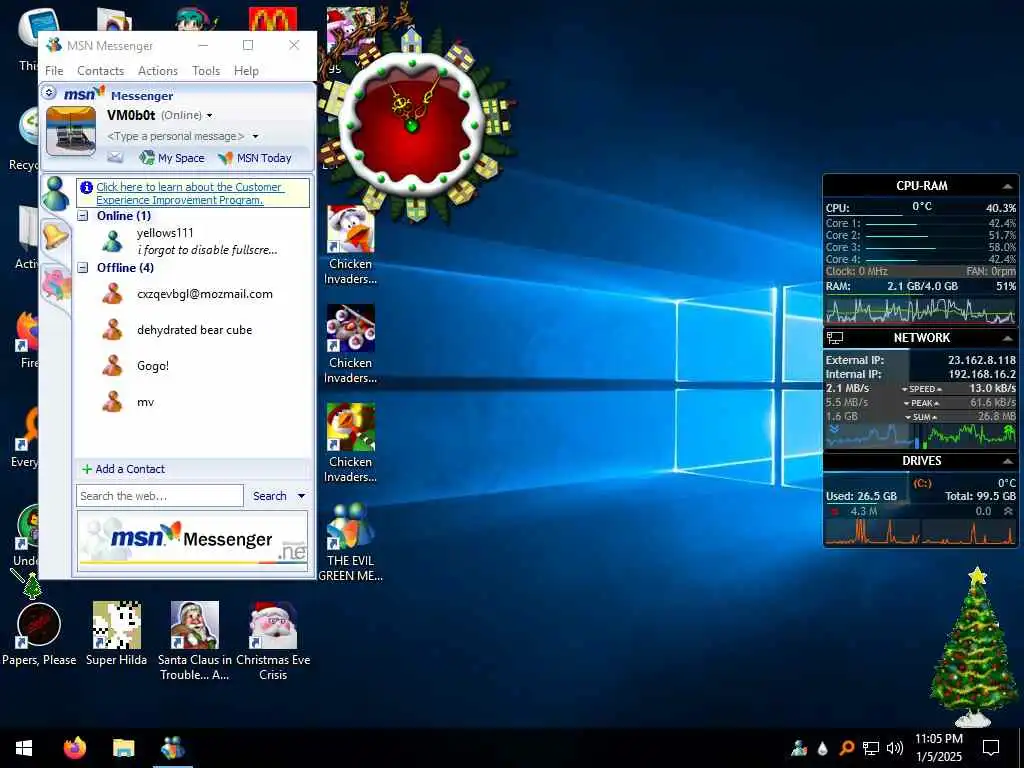Open second Chicken Invaders shortcut with bubbles
Image resolution: width=1024 pixels, height=768 pixels.
click(351, 344)
